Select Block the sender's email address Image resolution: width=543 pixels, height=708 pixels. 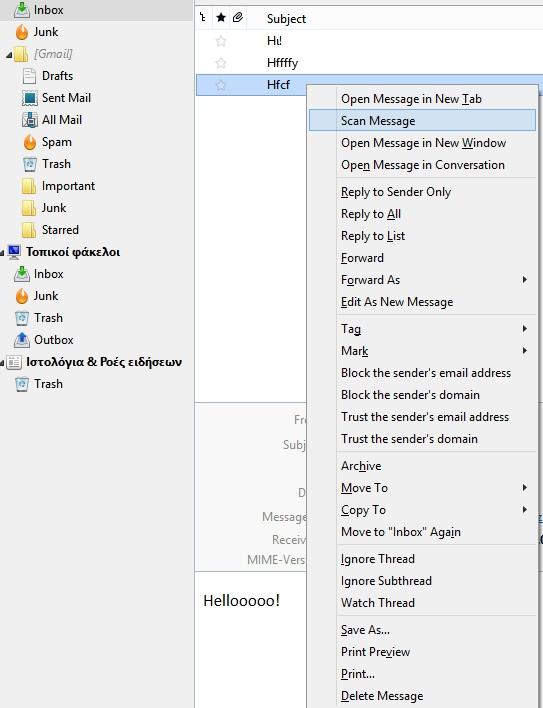(426, 373)
